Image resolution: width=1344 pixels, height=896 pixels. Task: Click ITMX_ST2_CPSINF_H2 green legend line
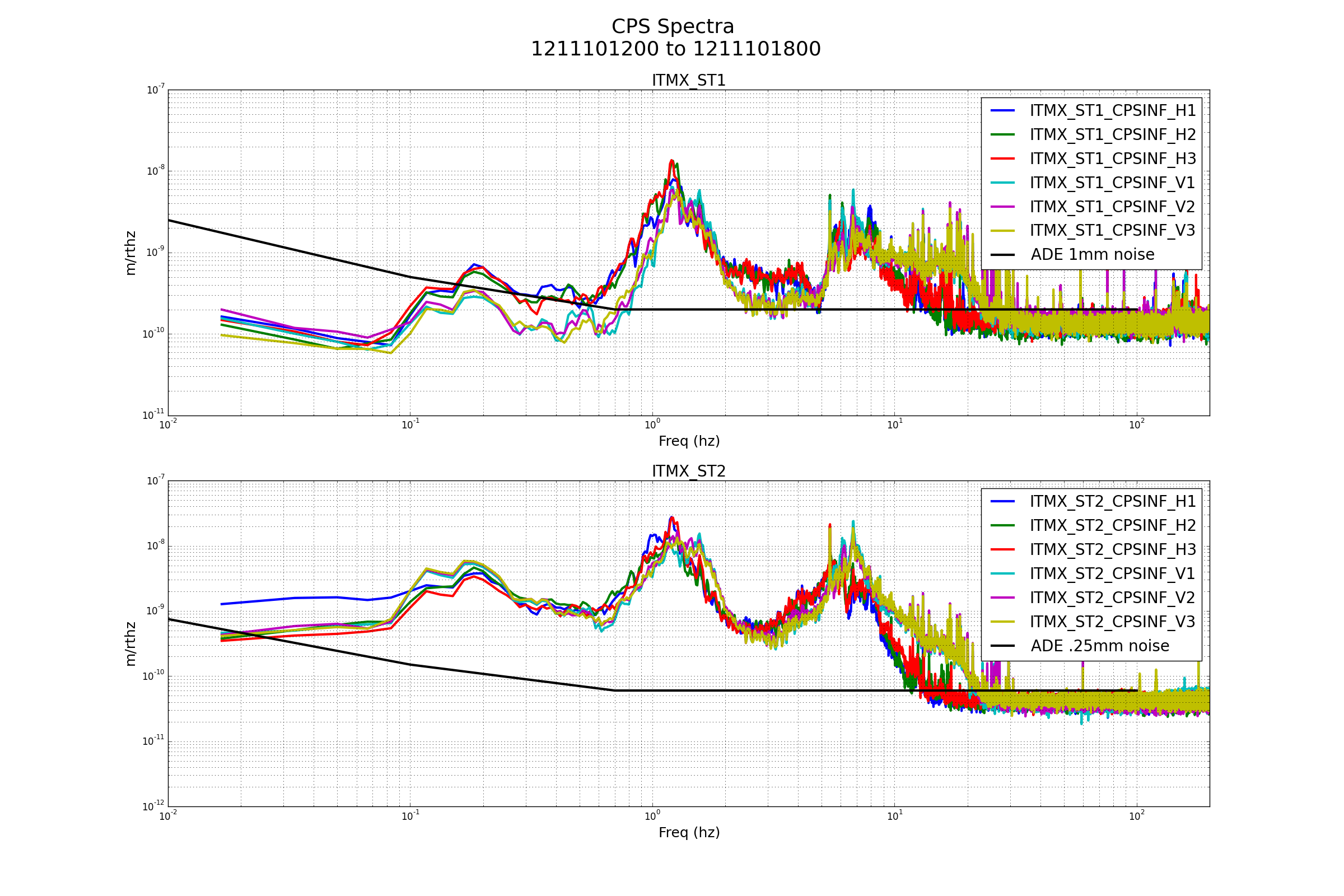[x=1003, y=526]
